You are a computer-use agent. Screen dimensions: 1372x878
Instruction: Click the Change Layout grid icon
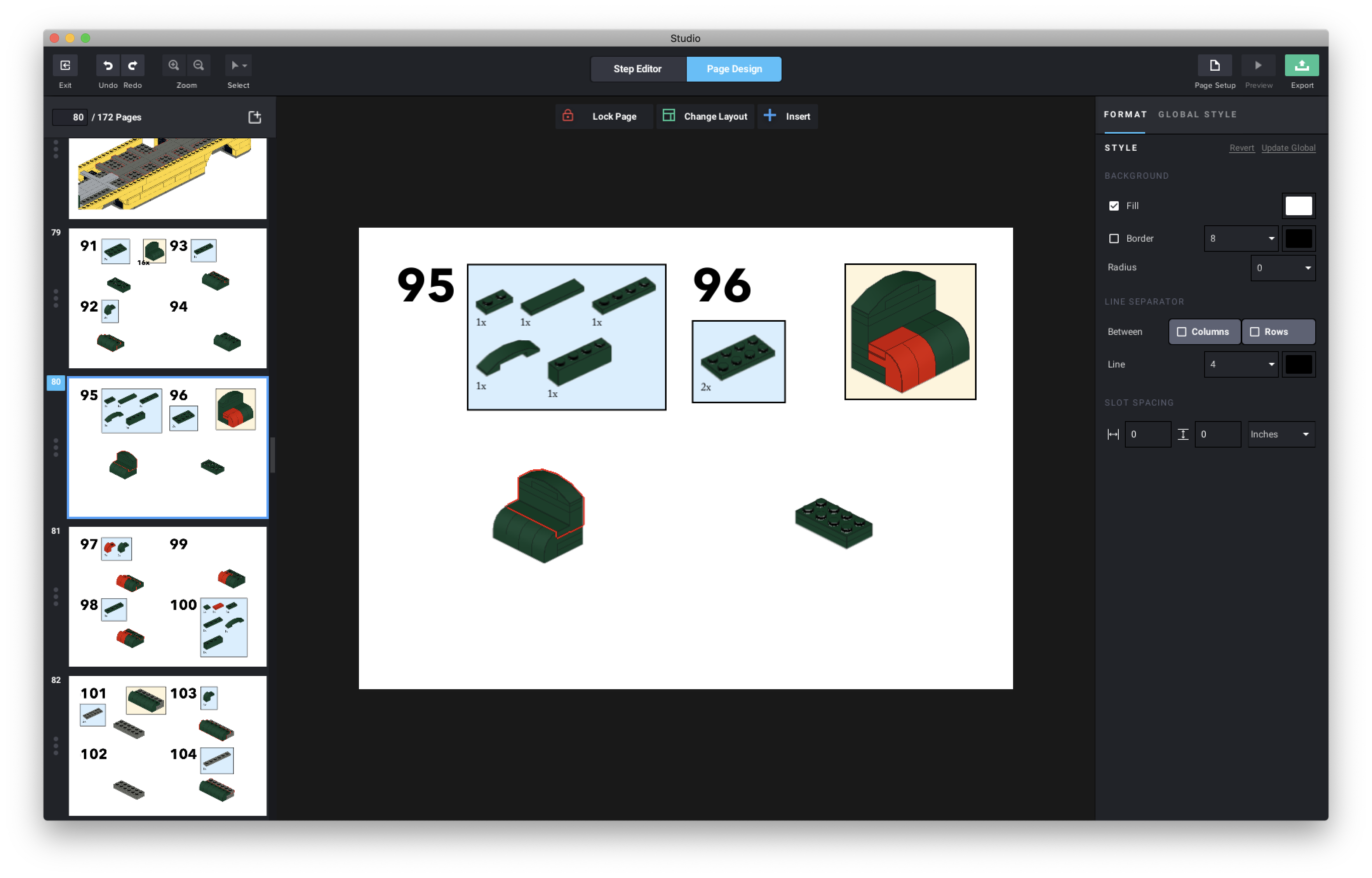click(669, 116)
